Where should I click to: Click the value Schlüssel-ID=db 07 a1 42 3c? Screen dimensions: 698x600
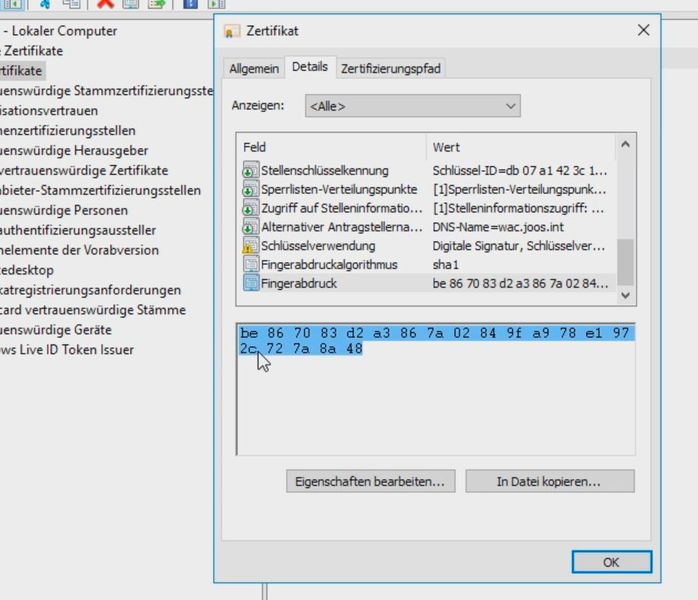point(519,170)
